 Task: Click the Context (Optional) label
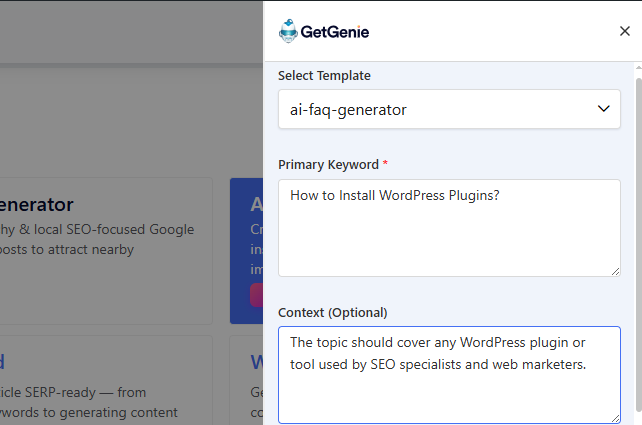pos(332,312)
